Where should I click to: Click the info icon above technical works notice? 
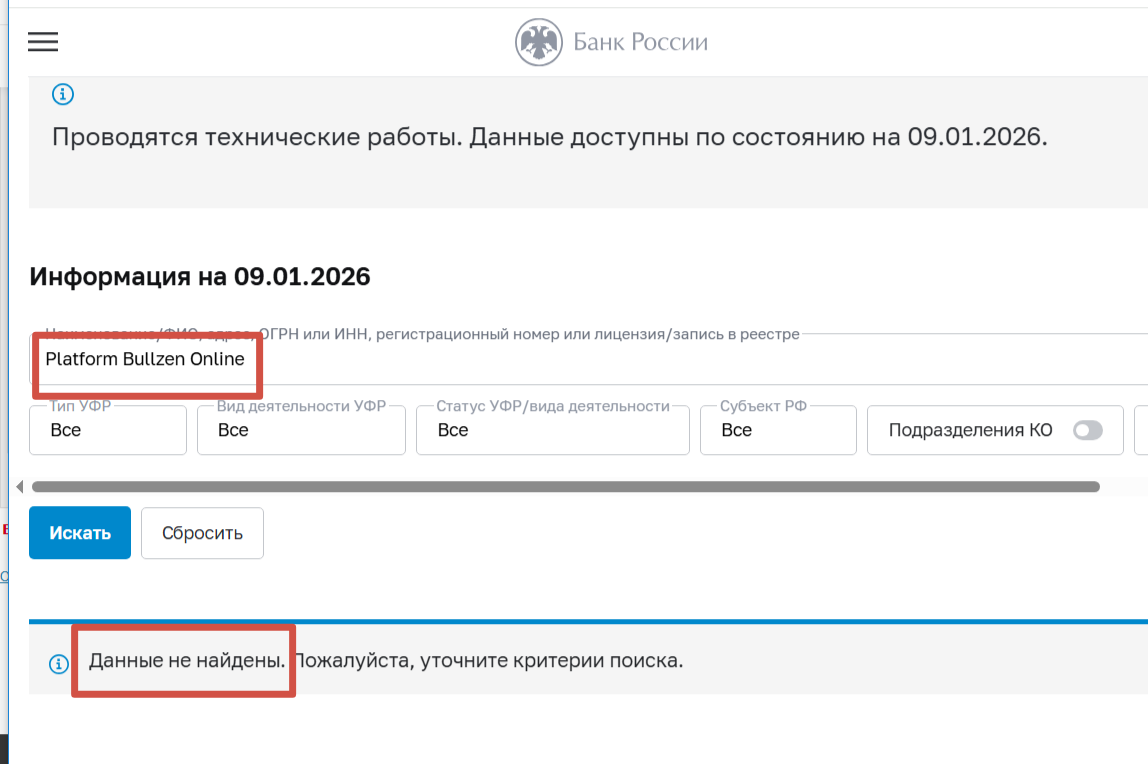click(x=62, y=95)
